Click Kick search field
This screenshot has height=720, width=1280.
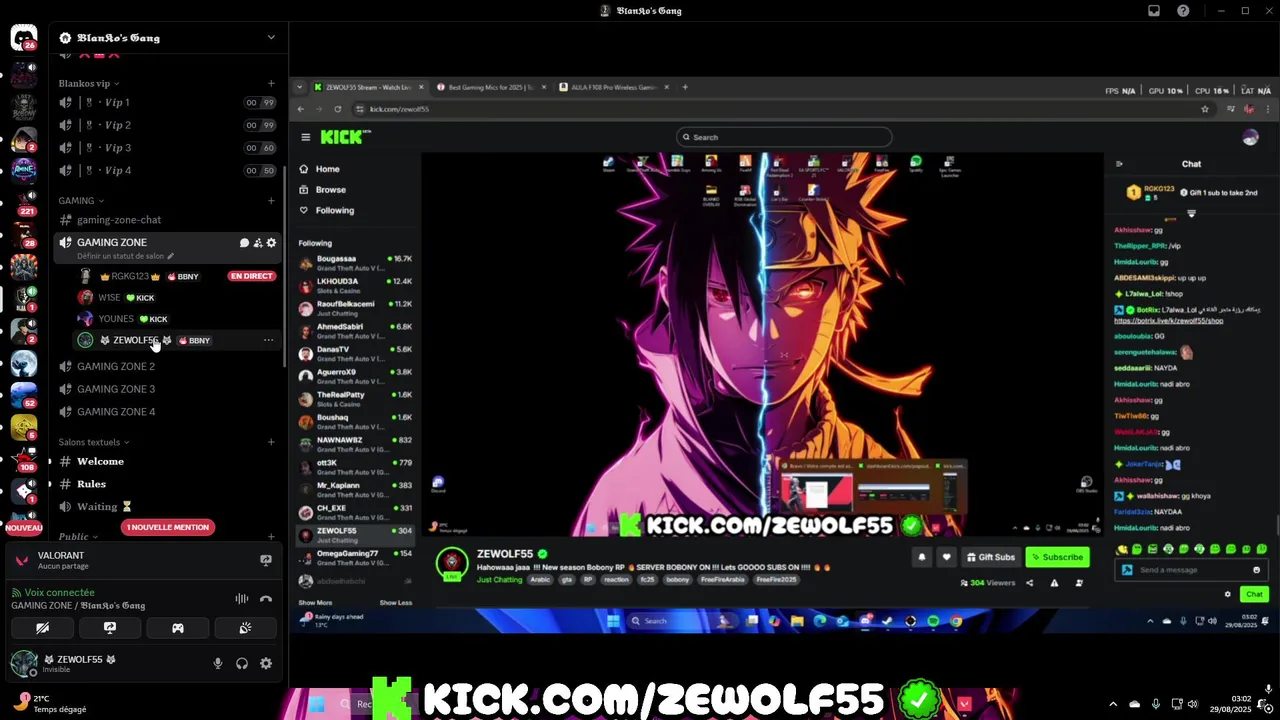click(783, 137)
